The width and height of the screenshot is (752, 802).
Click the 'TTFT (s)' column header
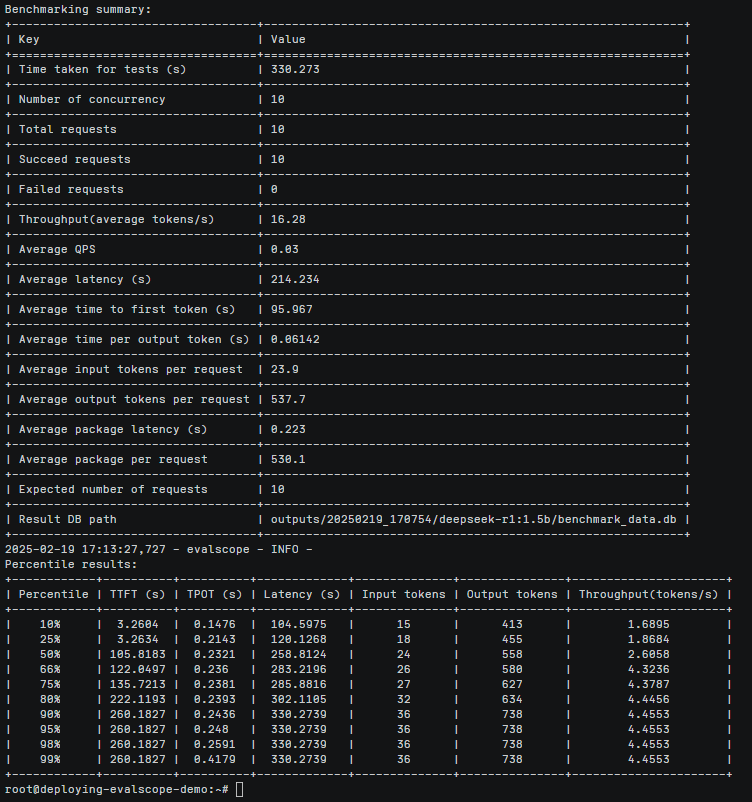tap(135, 594)
